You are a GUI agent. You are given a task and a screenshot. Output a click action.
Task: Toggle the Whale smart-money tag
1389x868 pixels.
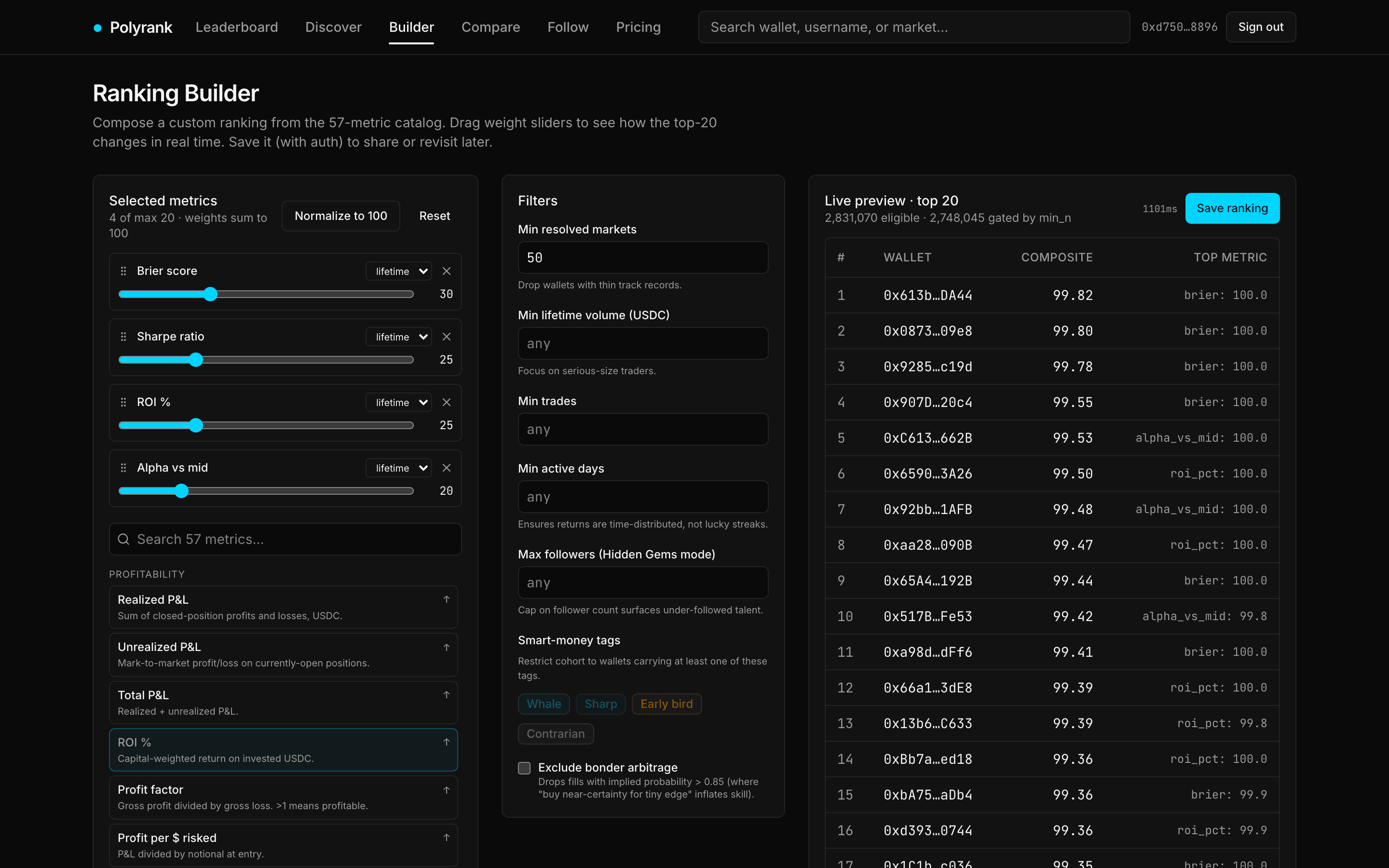(544, 704)
